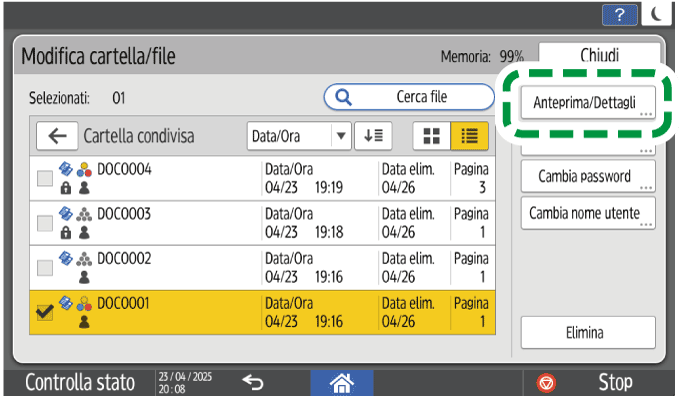Switch to thumbnail grid view
679x396 pixels.
point(431,136)
